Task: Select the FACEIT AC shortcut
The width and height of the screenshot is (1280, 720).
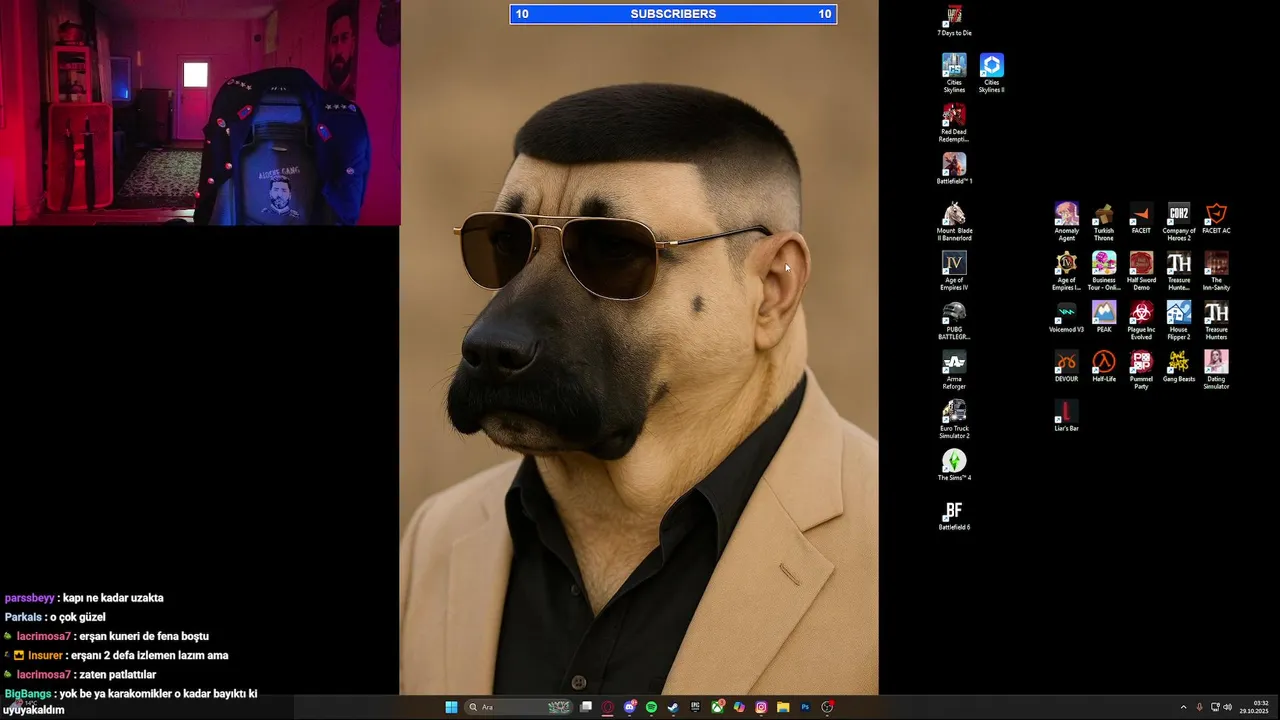Action: (x=1216, y=217)
